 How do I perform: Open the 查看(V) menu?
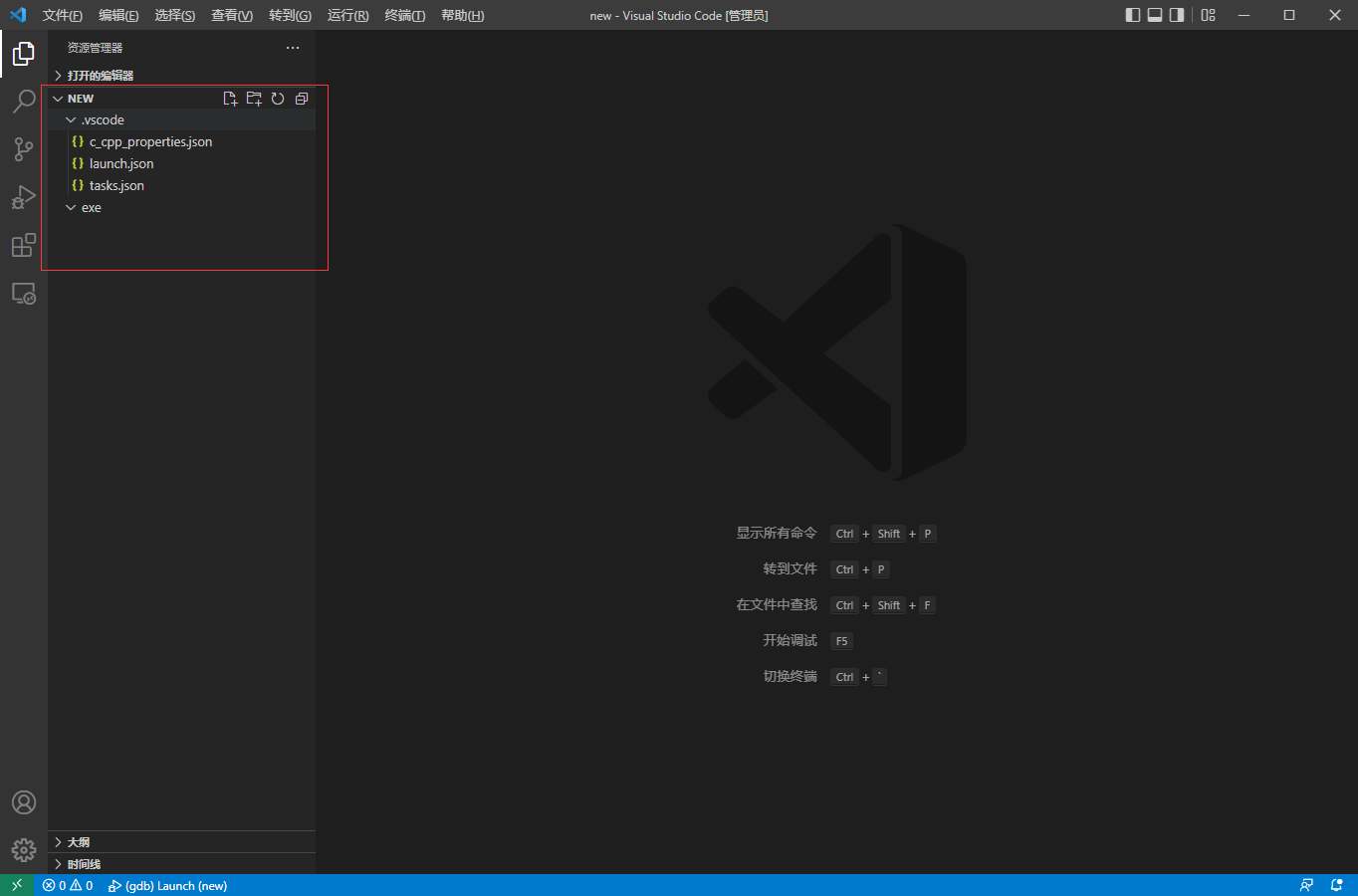[232, 15]
